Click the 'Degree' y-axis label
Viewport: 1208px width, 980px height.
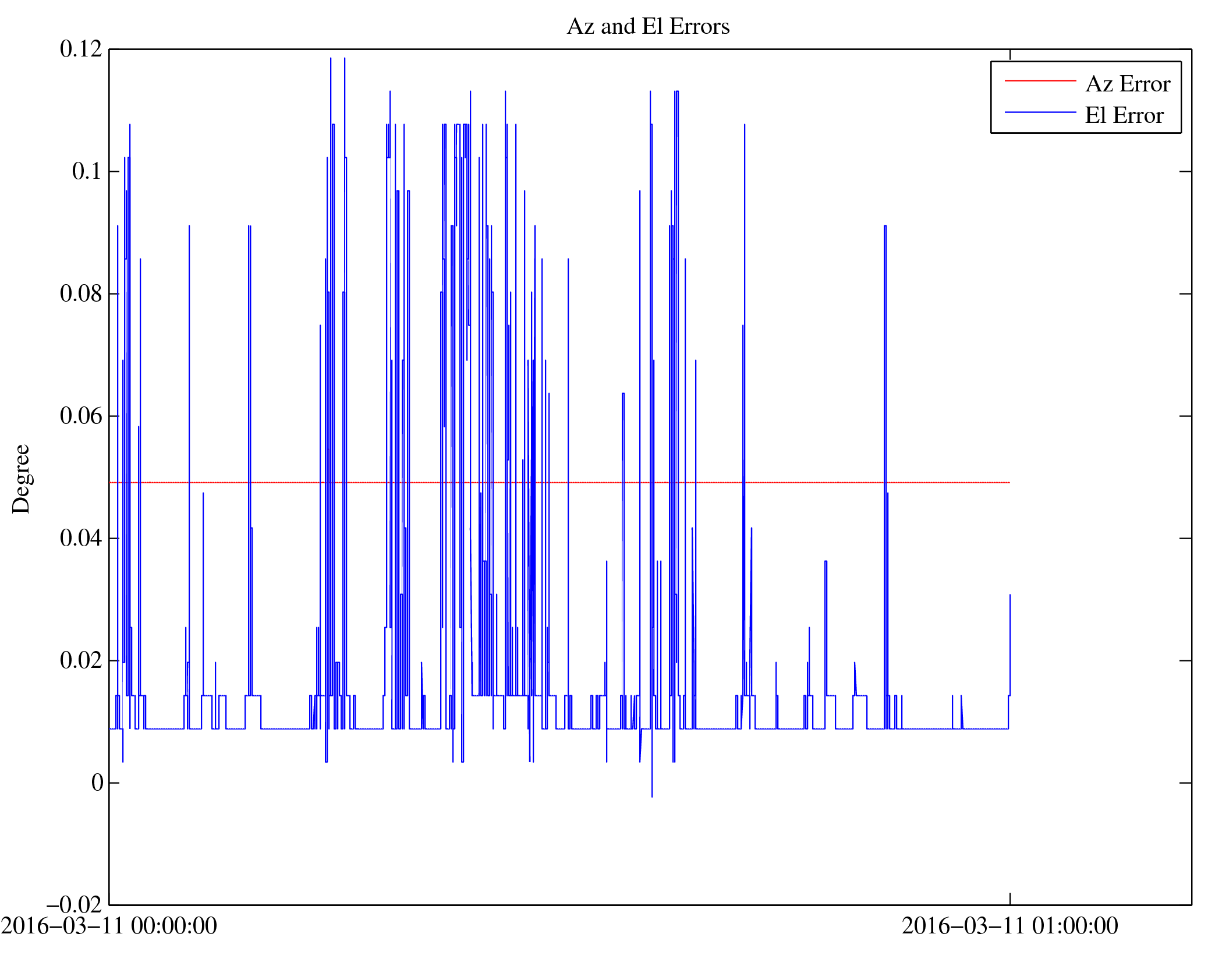(x=21, y=479)
